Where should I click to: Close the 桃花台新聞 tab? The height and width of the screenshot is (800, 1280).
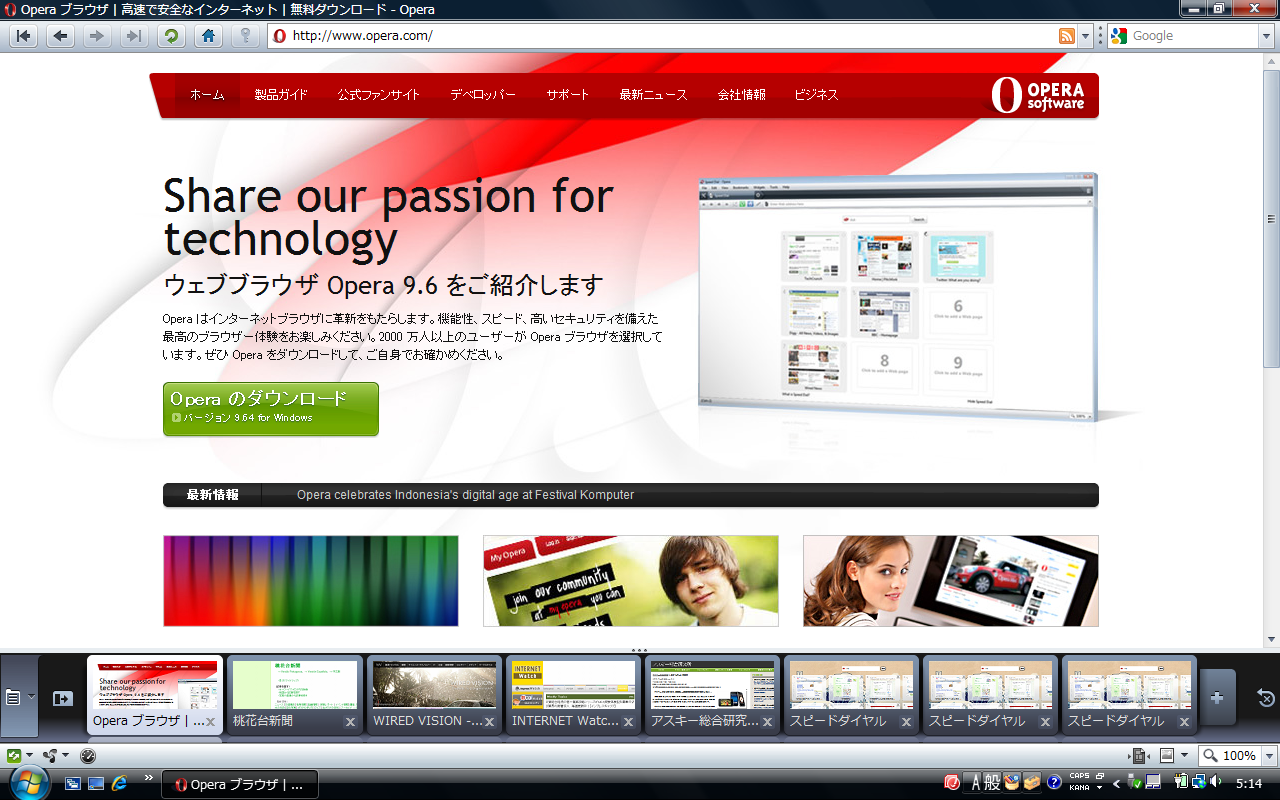pos(350,722)
